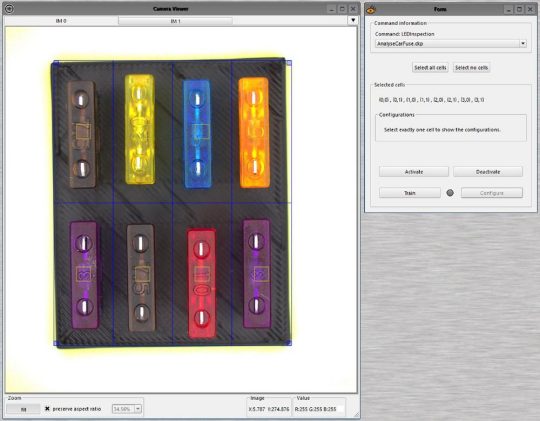Switch to the IM 1 tab
Viewport: 540px width, 421px height.
[175, 21]
